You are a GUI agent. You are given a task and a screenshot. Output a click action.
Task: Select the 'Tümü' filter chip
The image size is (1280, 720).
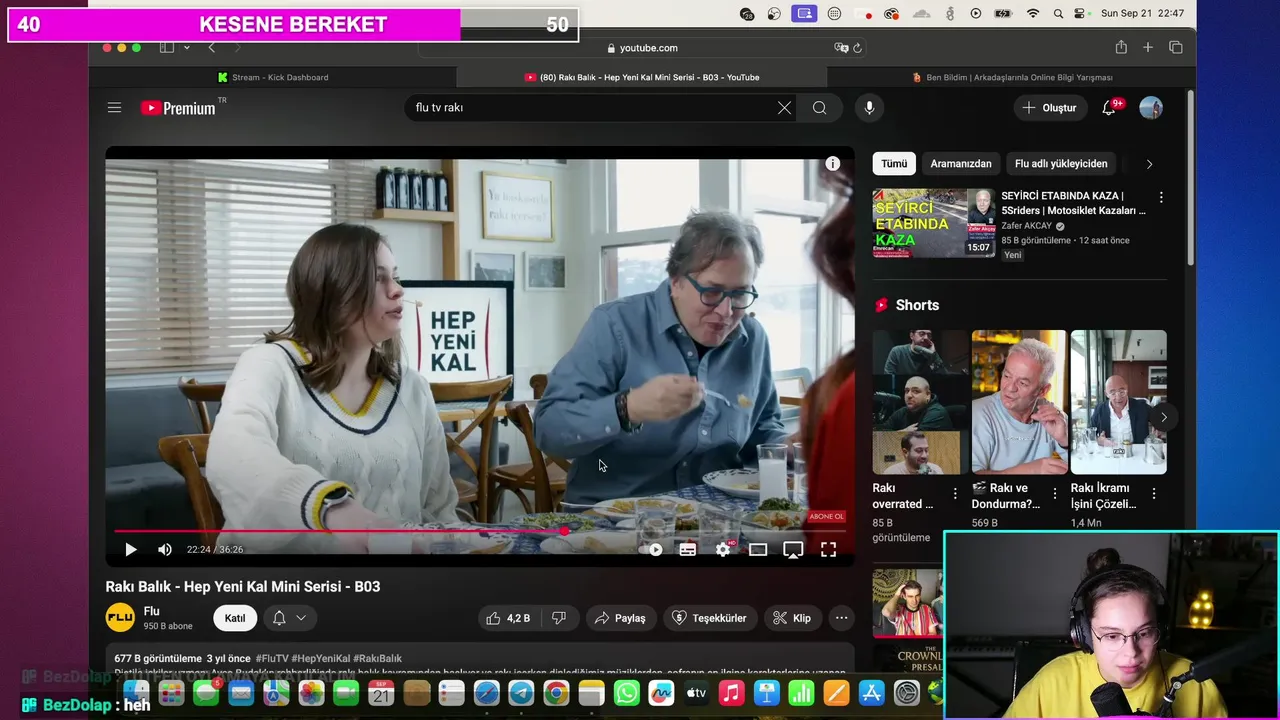tap(894, 164)
